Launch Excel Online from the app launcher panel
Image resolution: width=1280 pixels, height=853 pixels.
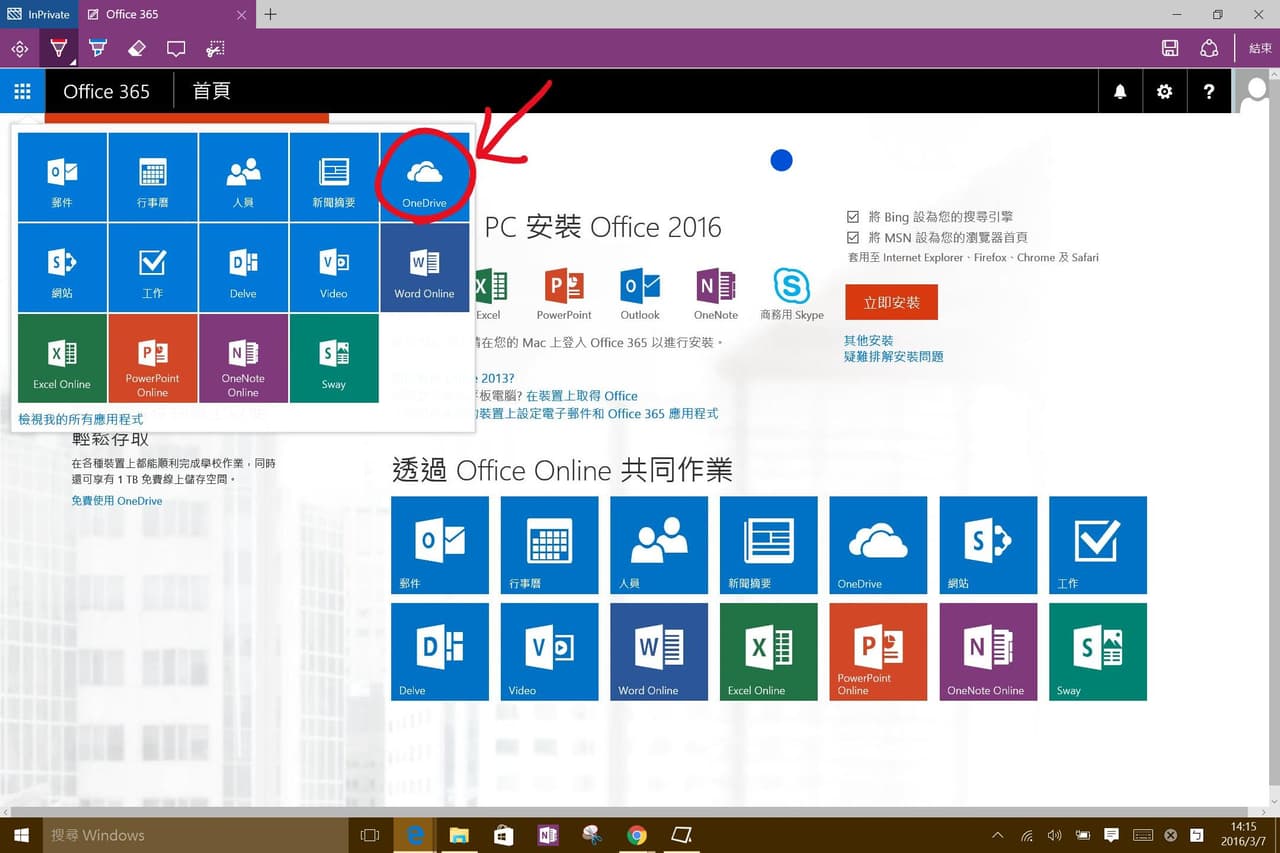click(62, 358)
